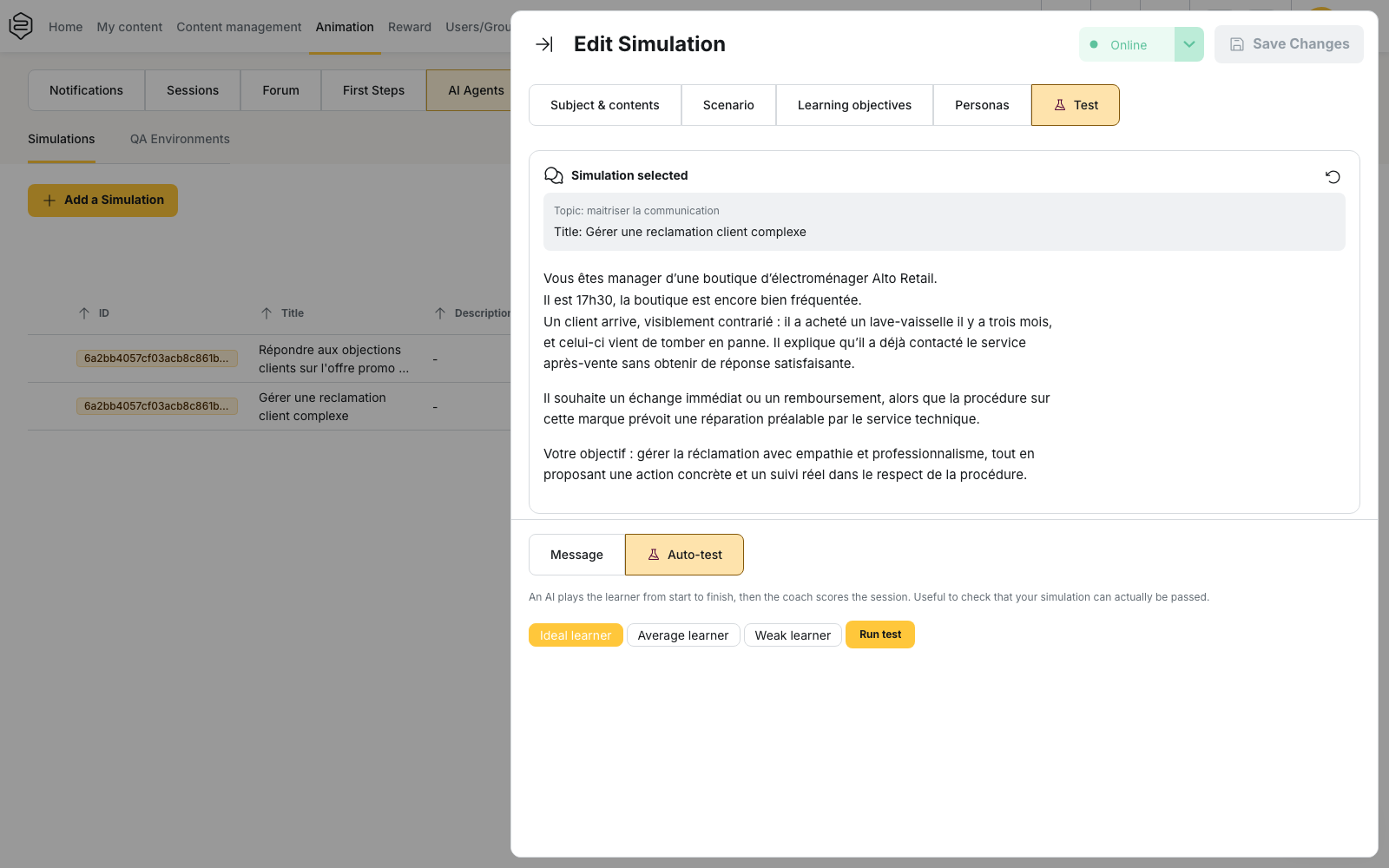Switch to the QA Environments sub-tab

180,139
